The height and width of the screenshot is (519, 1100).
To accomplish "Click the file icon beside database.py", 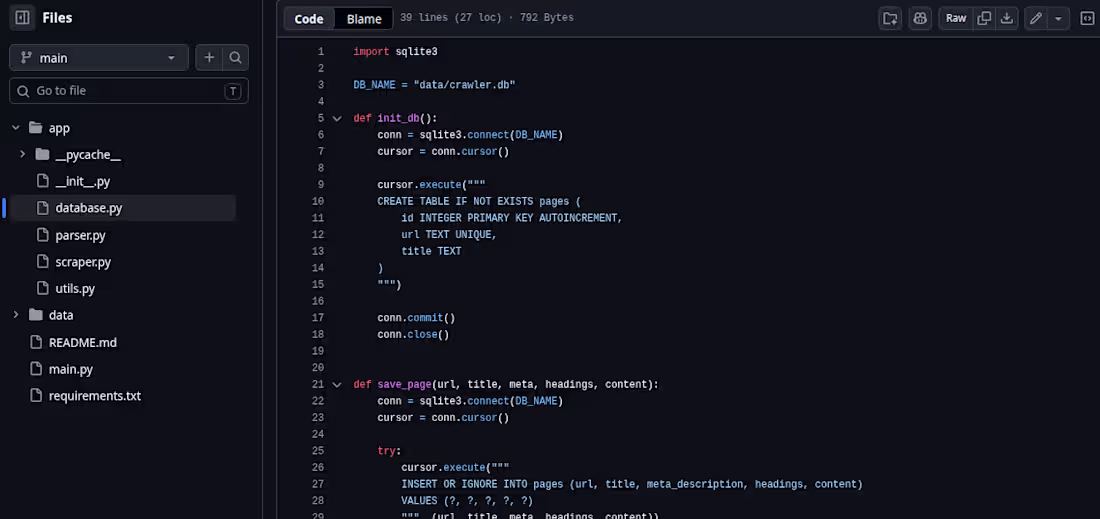I will coord(43,208).
